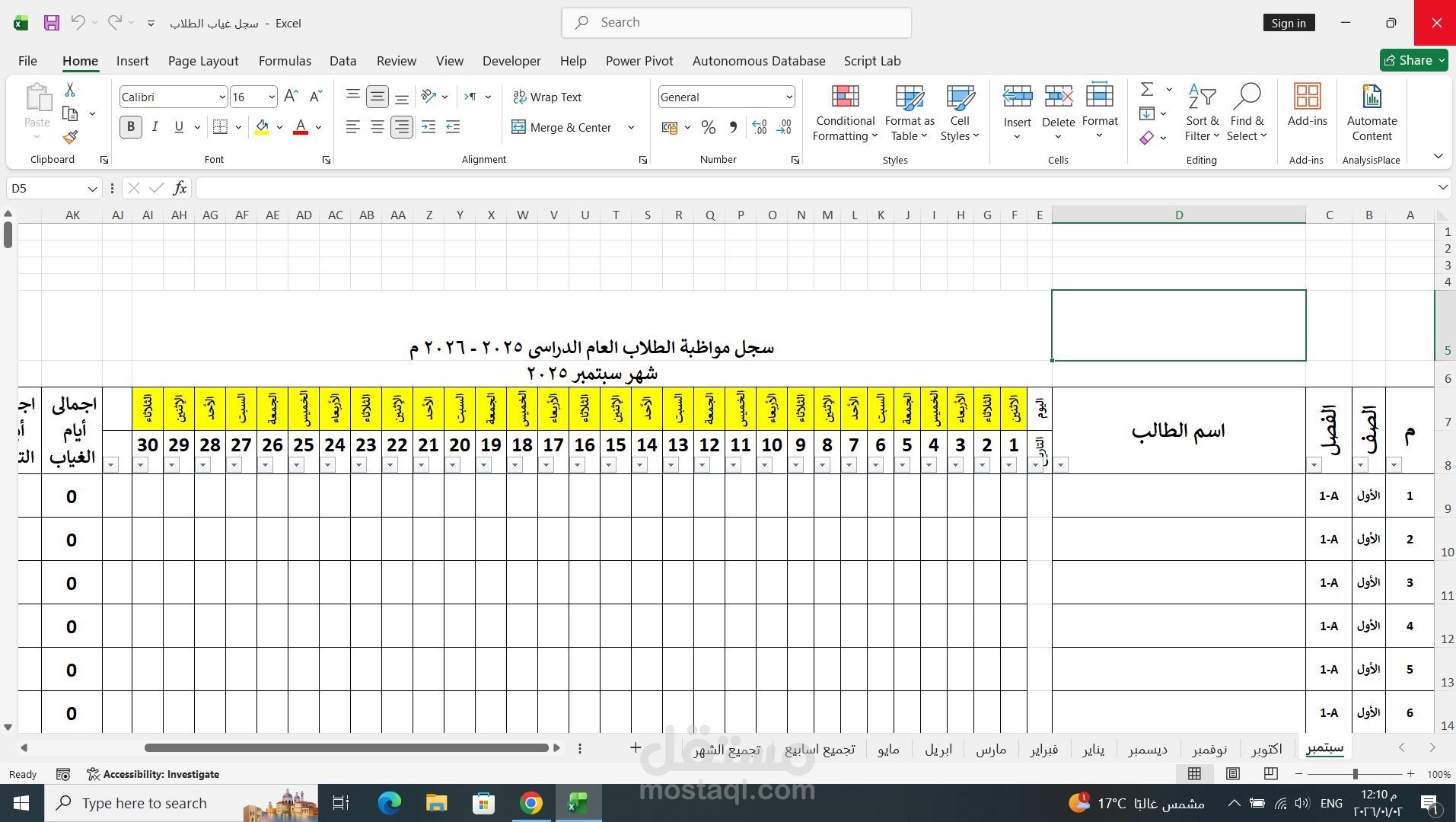Open Find & Select button
The width and height of the screenshot is (1456, 822).
point(1247,113)
